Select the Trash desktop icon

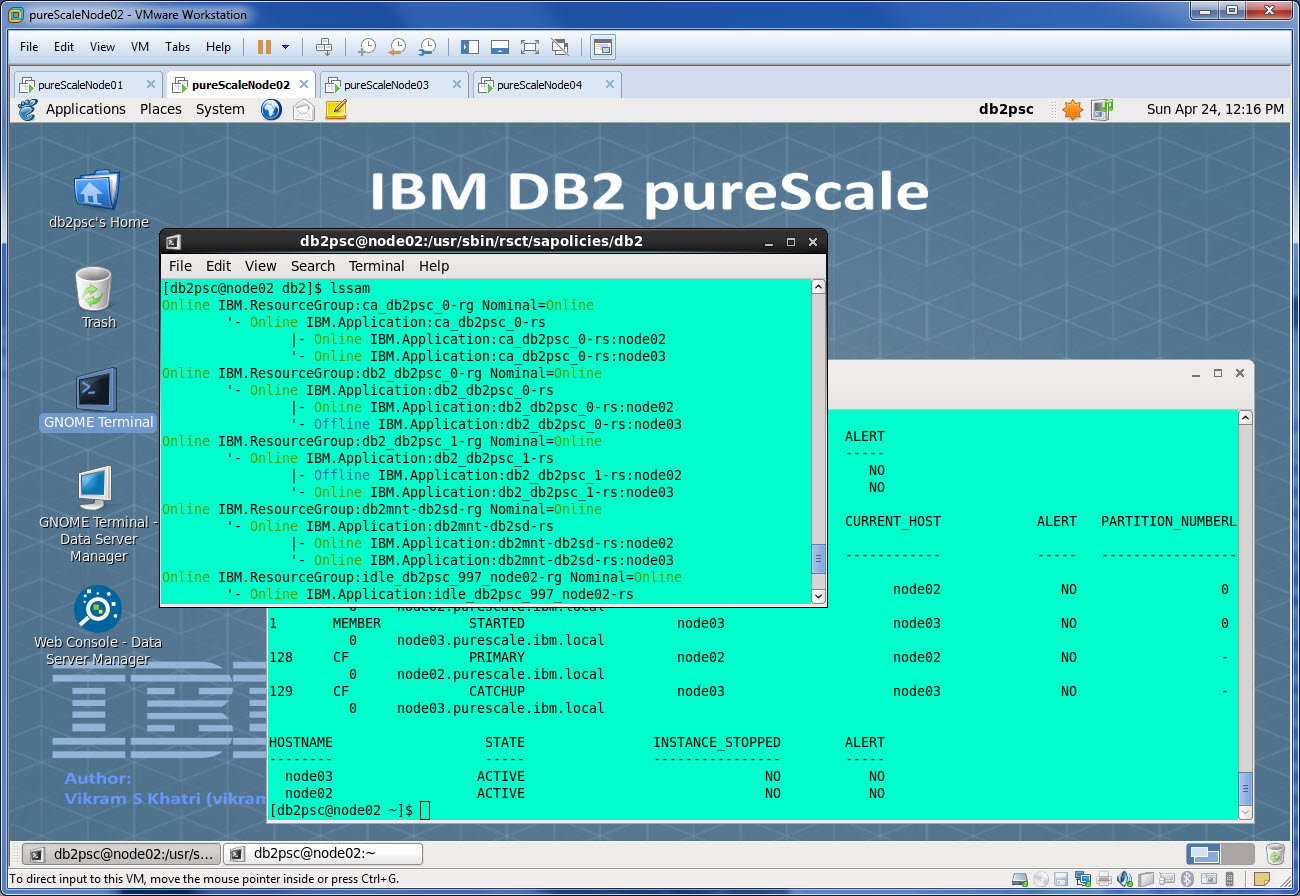pos(98,298)
